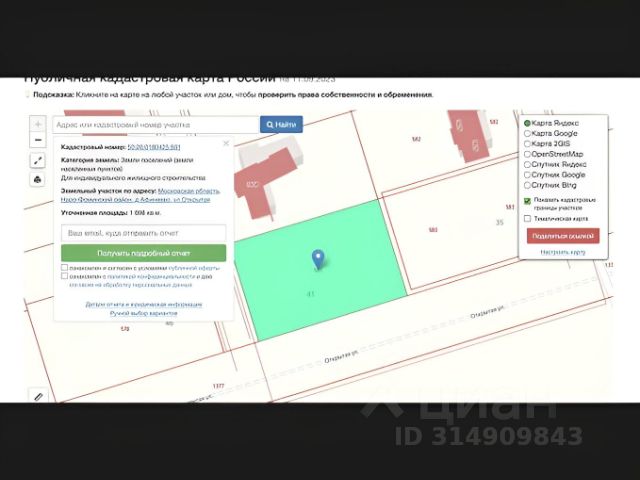
Task: Open report details and legal information link
Action: coord(144,304)
